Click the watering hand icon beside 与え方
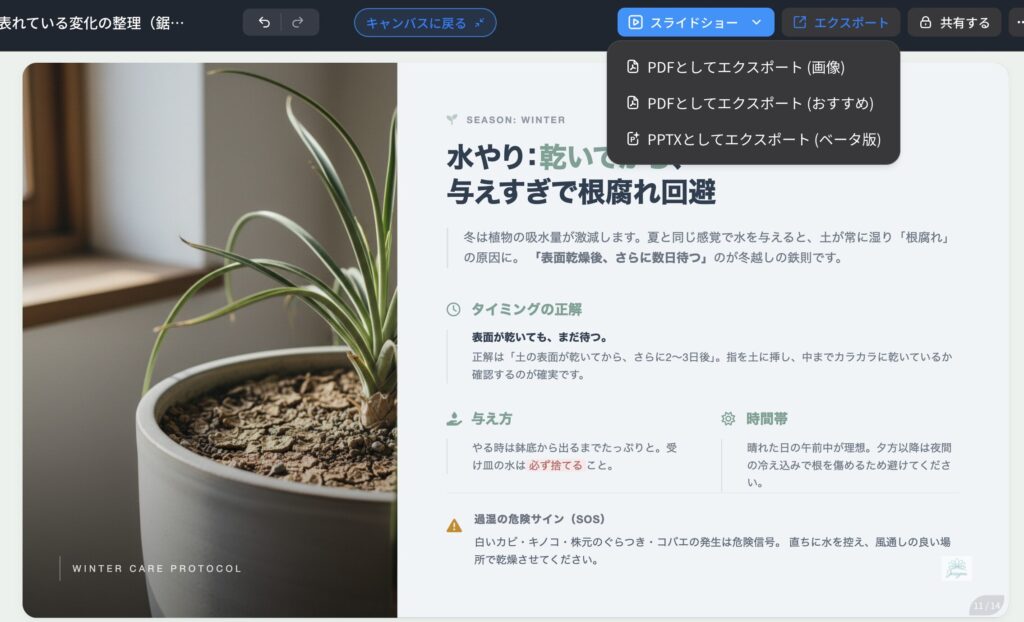1024x622 pixels. click(x=454, y=419)
